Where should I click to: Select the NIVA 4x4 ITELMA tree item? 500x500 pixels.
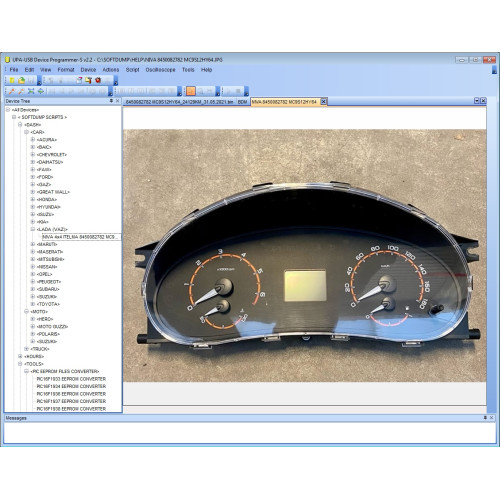pyautogui.click(x=81, y=237)
